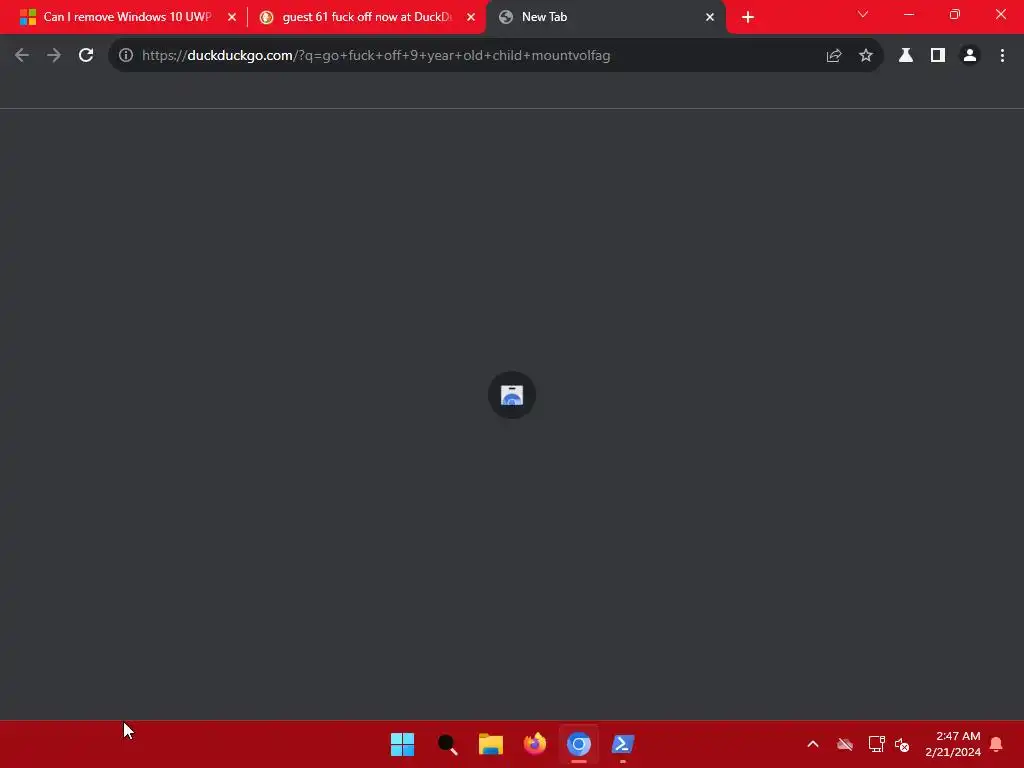Screen dimensions: 1024x768
Task: Open Windows Search from the taskbar
Action: click(x=447, y=744)
